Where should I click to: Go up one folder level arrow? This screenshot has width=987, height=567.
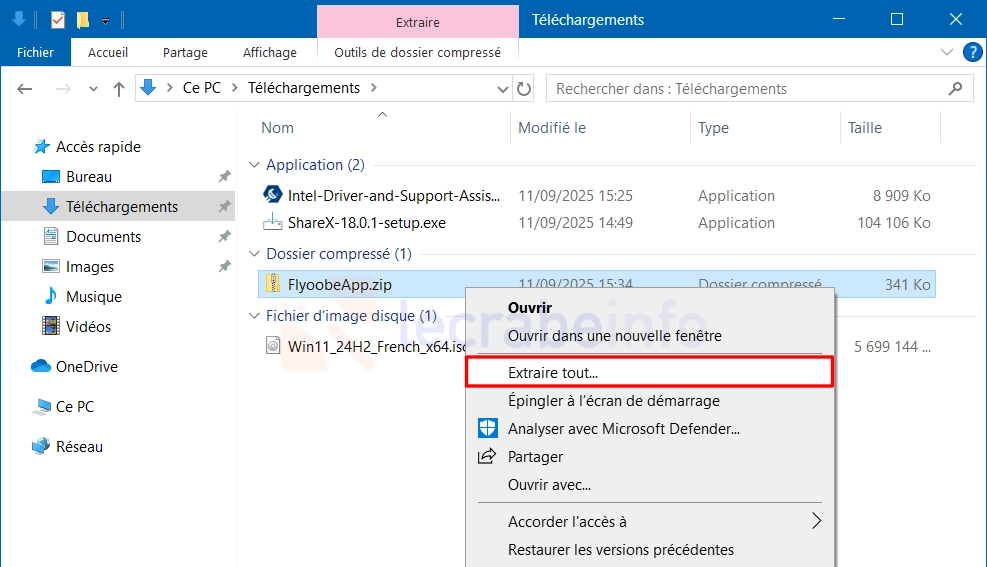[118, 89]
